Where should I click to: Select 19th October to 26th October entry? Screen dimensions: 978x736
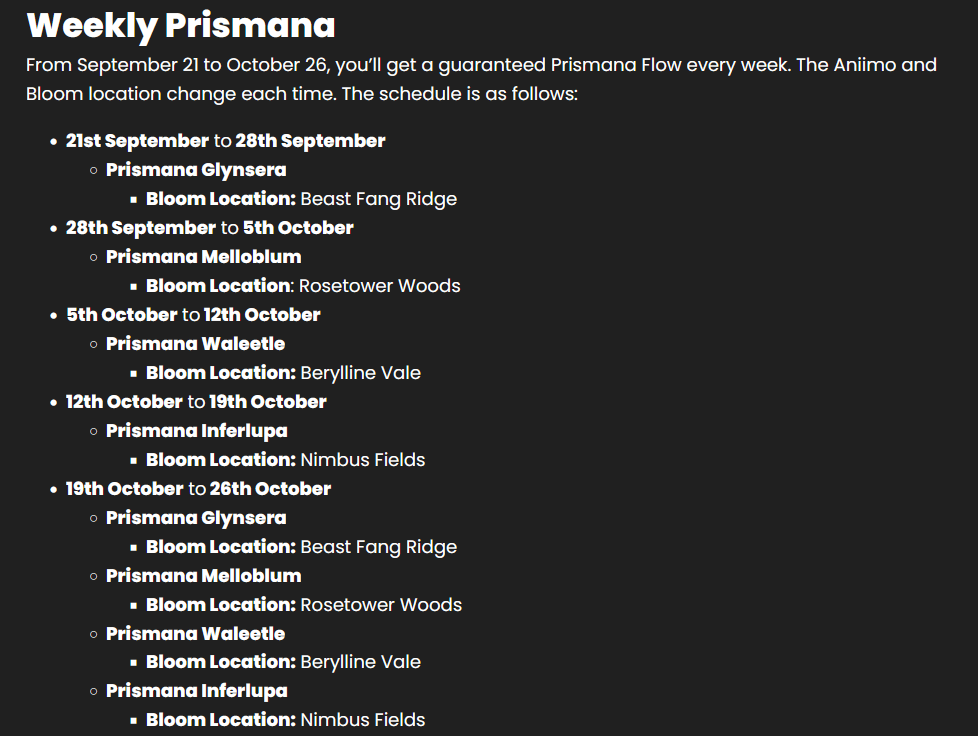click(198, 489)
